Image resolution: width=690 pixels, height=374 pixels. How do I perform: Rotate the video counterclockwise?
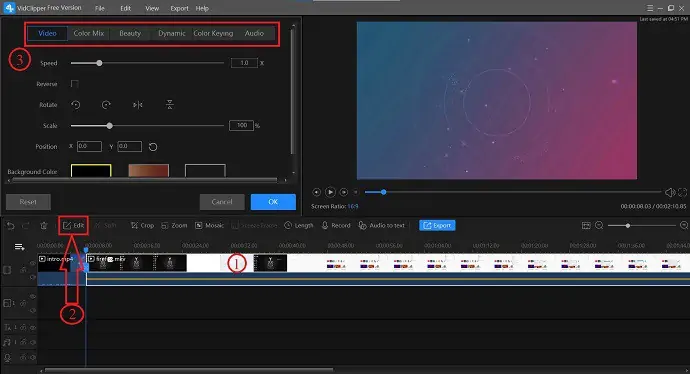(76, 105)
